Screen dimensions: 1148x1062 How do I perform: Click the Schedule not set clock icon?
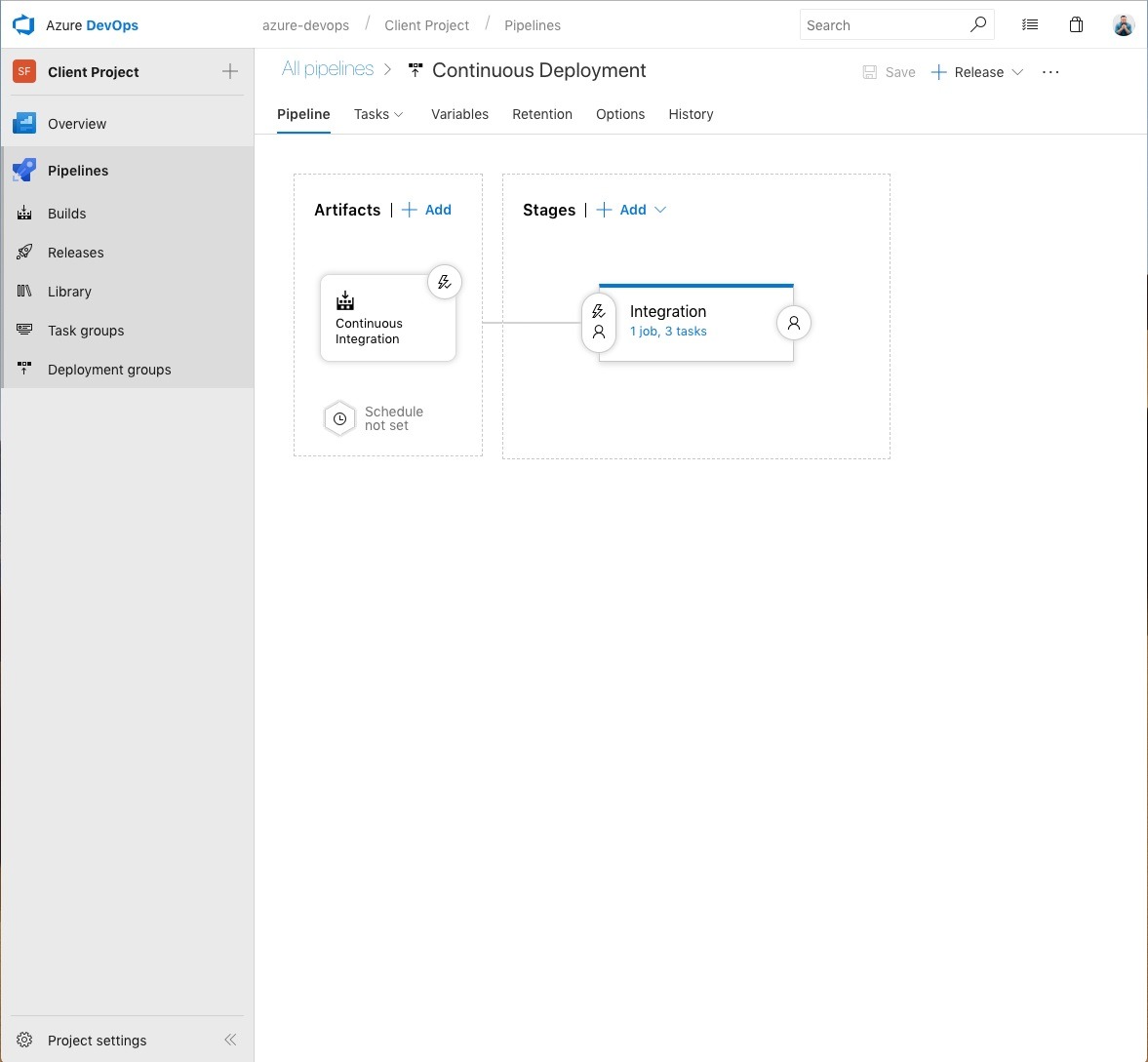click(339, 418)
